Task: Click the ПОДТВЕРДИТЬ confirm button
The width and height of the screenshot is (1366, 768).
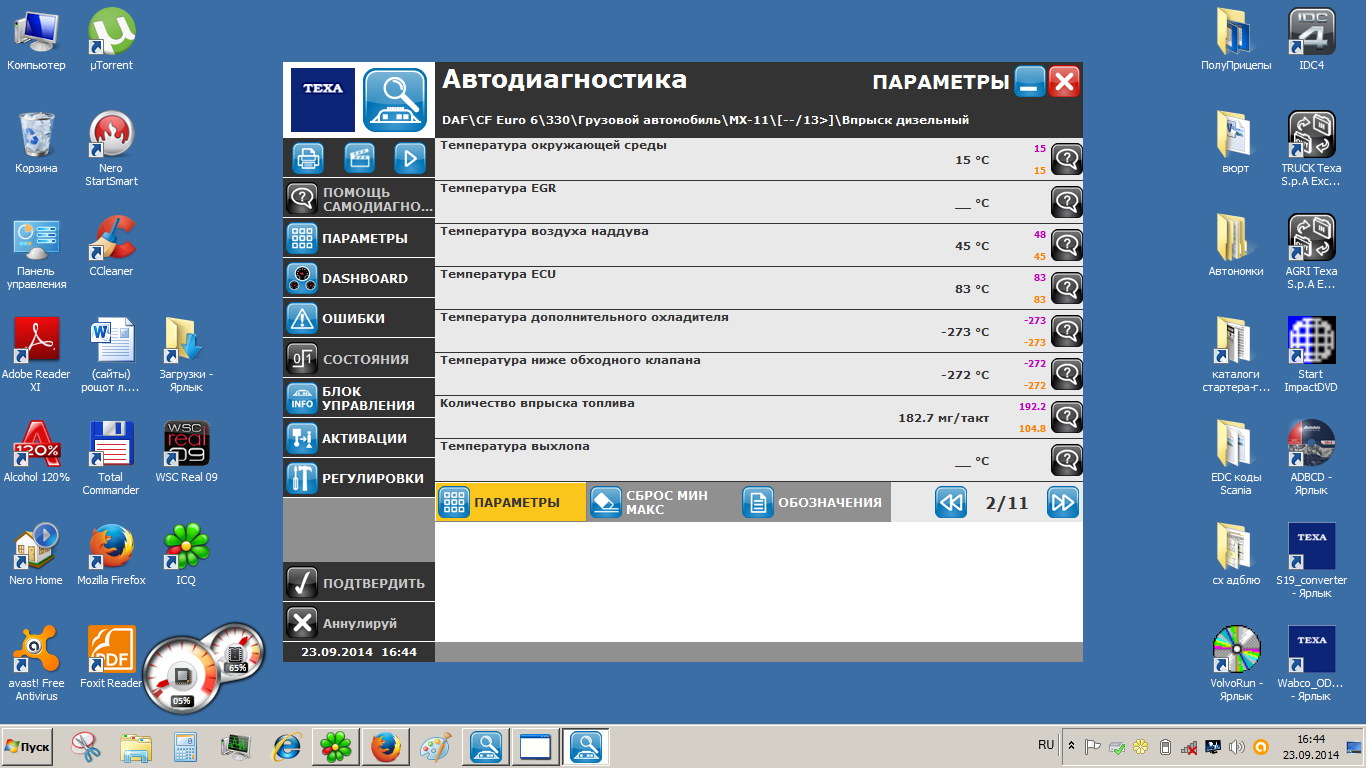Action: point(359,583)
